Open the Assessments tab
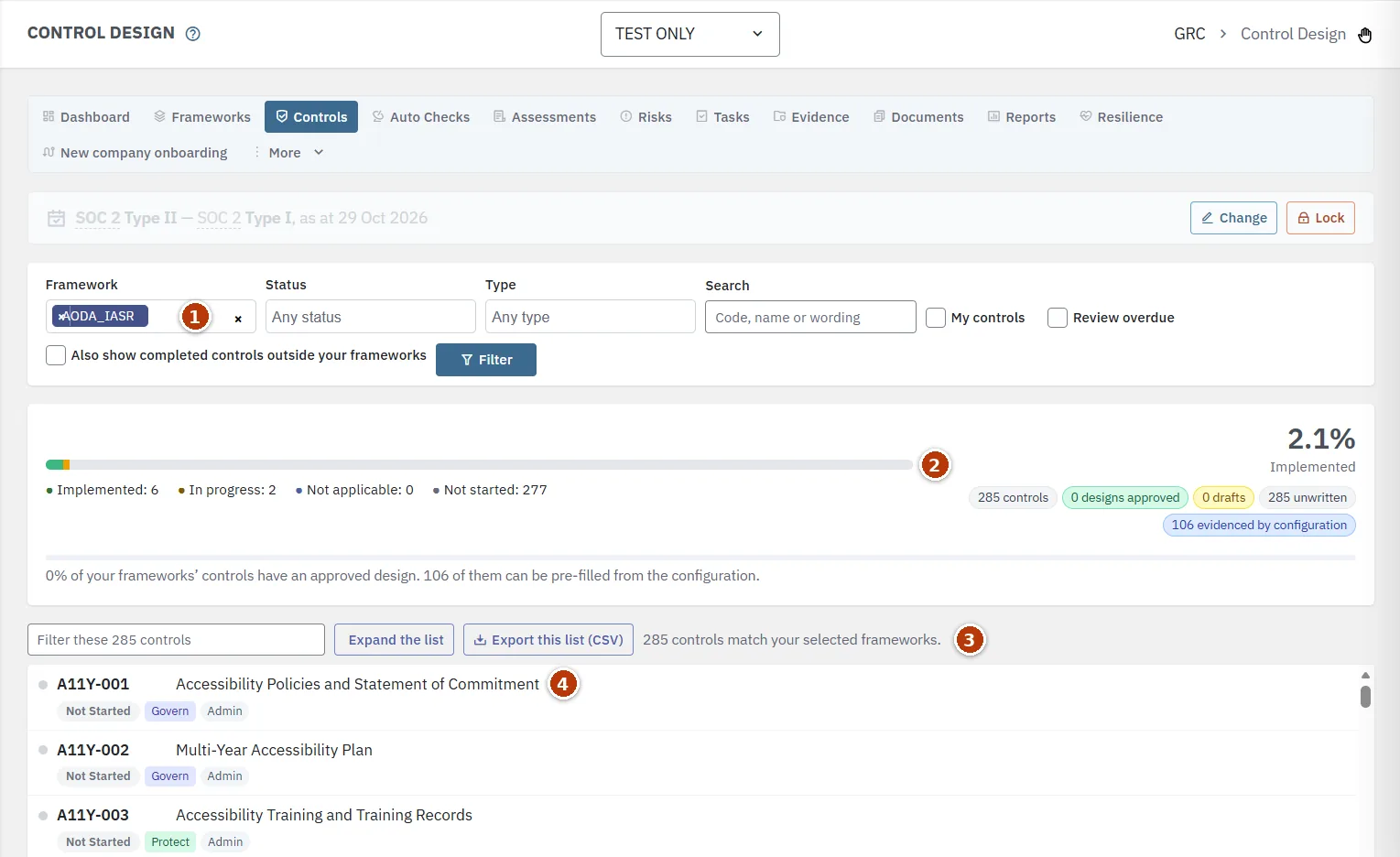Screen dimensions: 1400x857 [x=545, y=117]
